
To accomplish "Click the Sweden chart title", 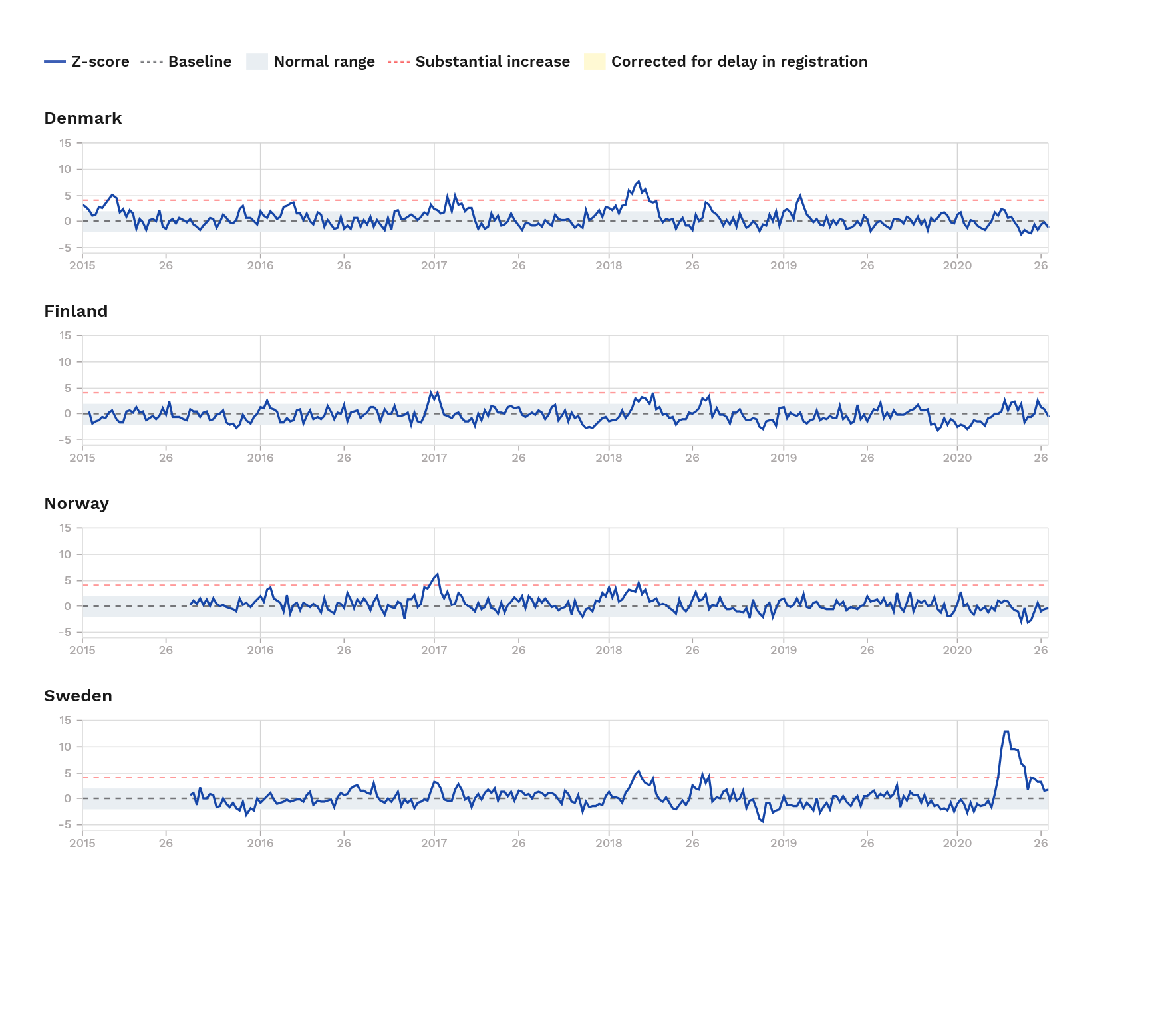I will point(78,696).
